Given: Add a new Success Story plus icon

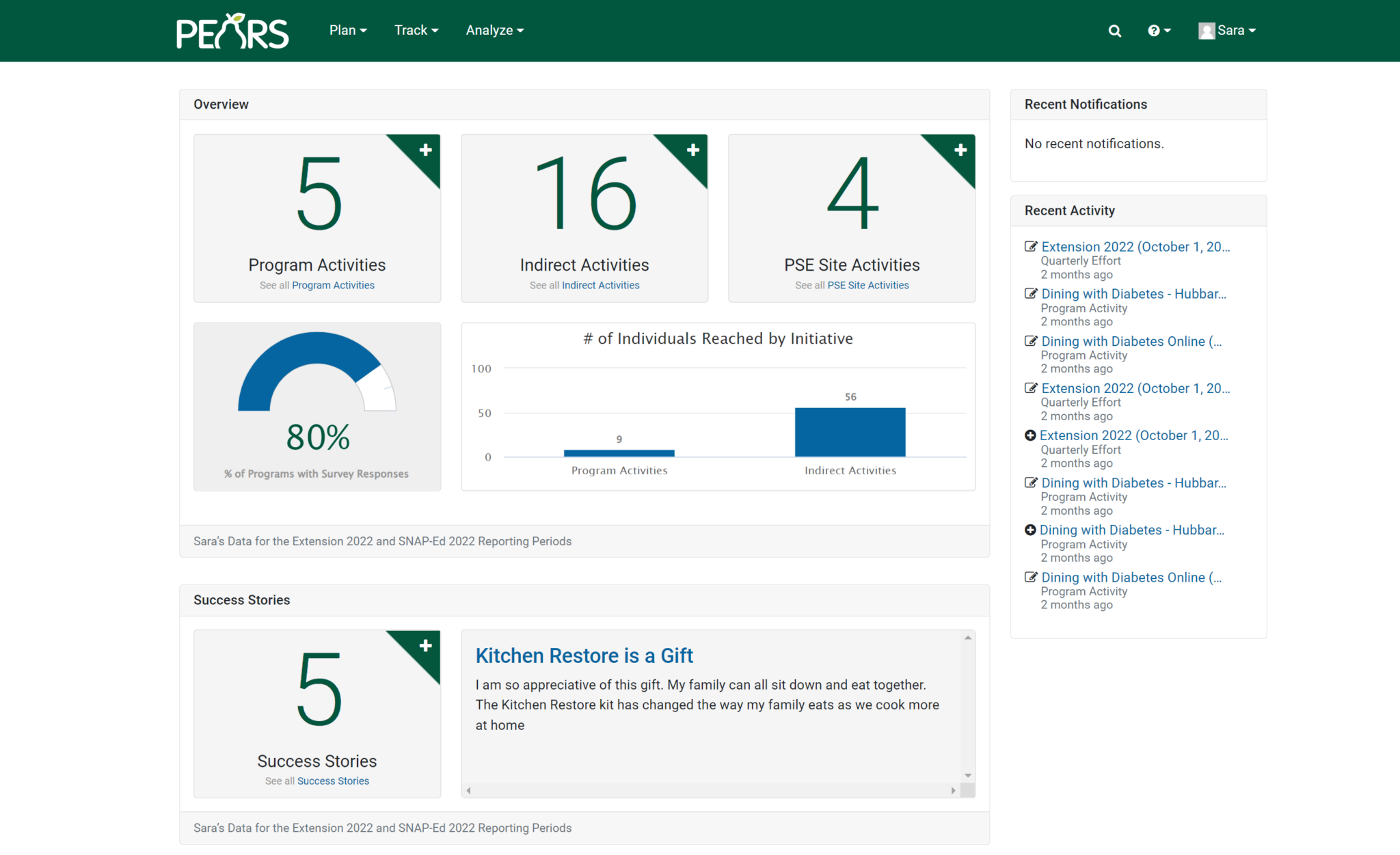Looking at the screenshot, I should (425, 645).
